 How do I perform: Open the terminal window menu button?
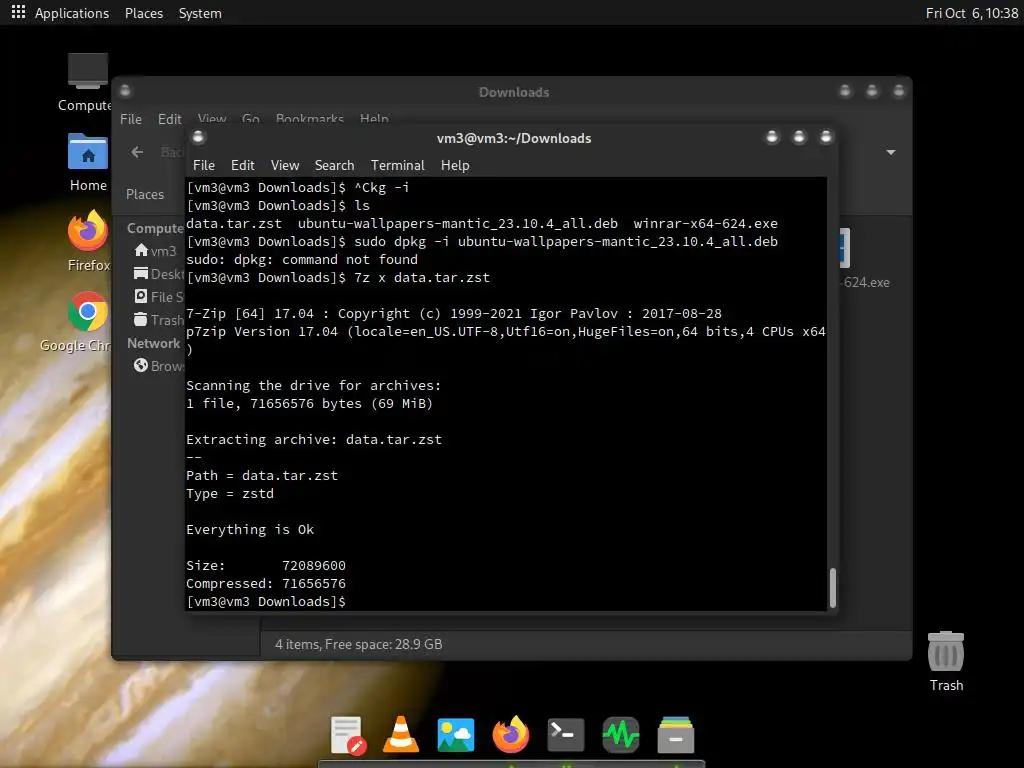click(199, 137)
